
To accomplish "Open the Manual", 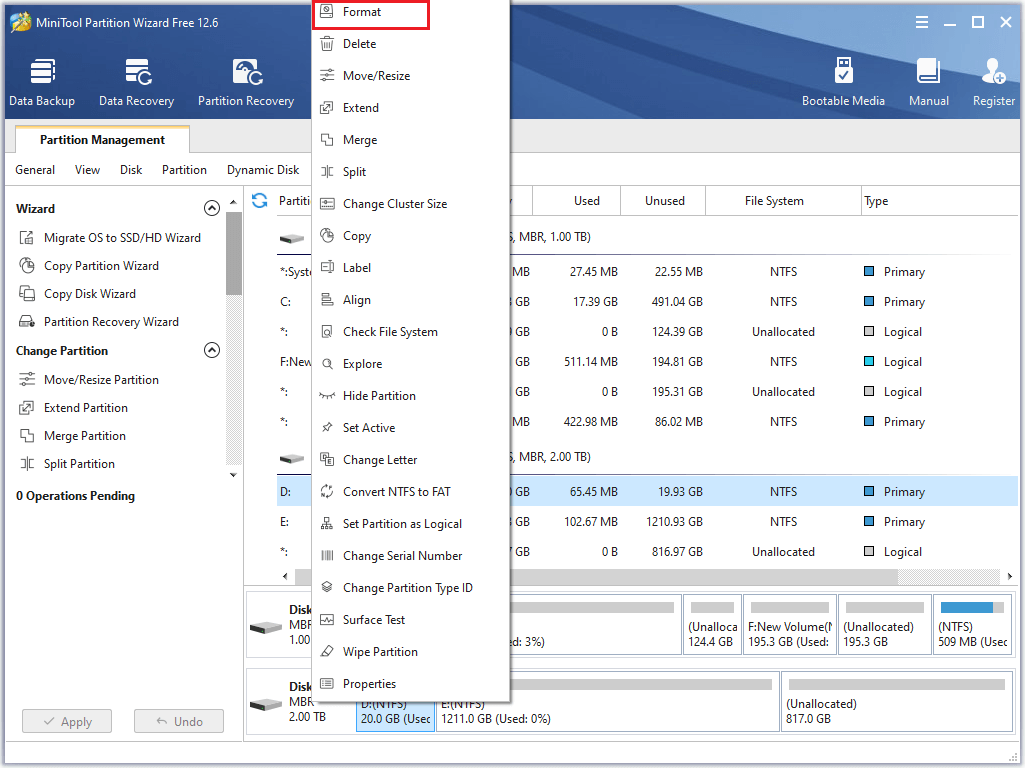I will coord(928,80).
